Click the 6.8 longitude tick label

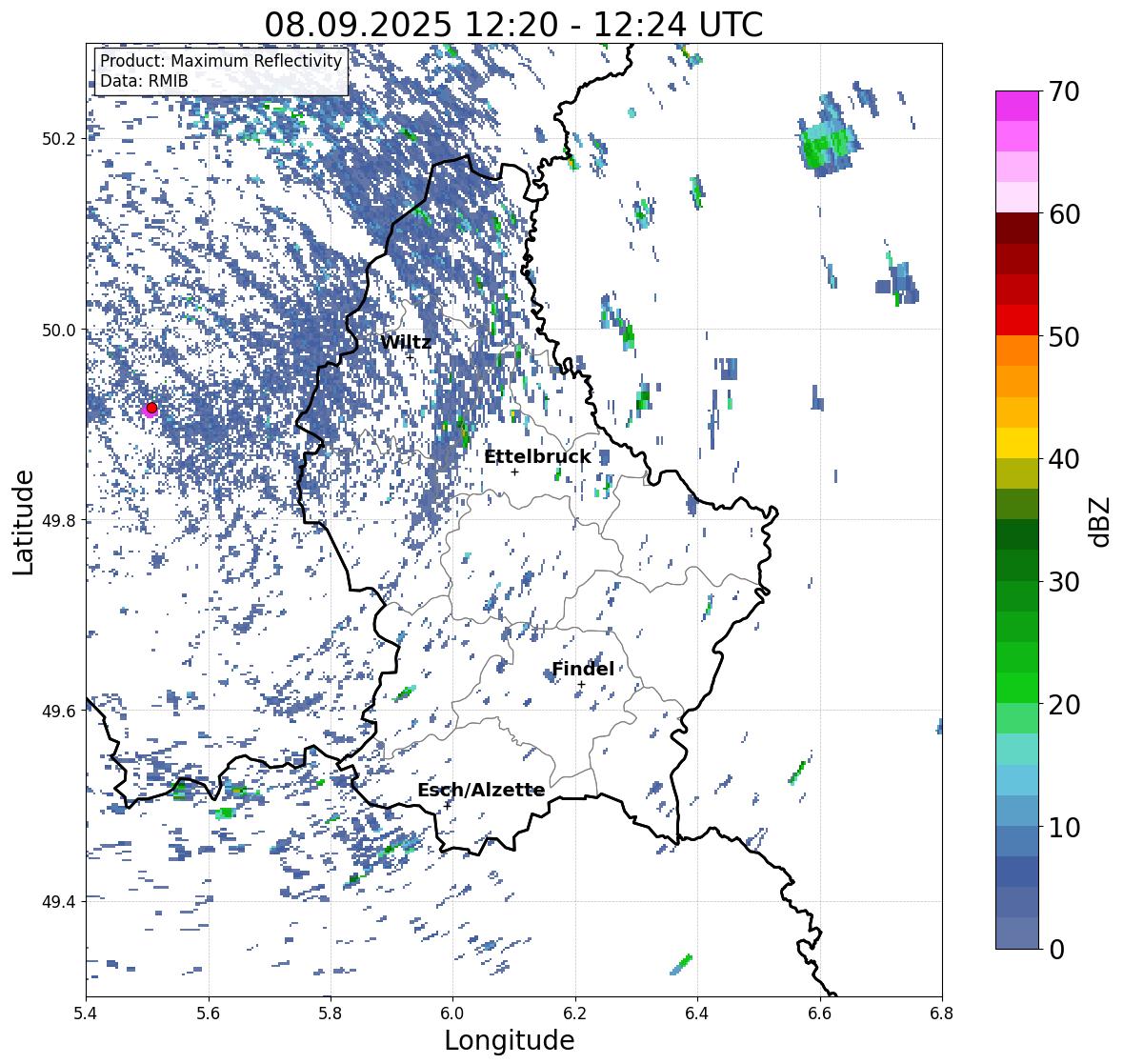942,1014
